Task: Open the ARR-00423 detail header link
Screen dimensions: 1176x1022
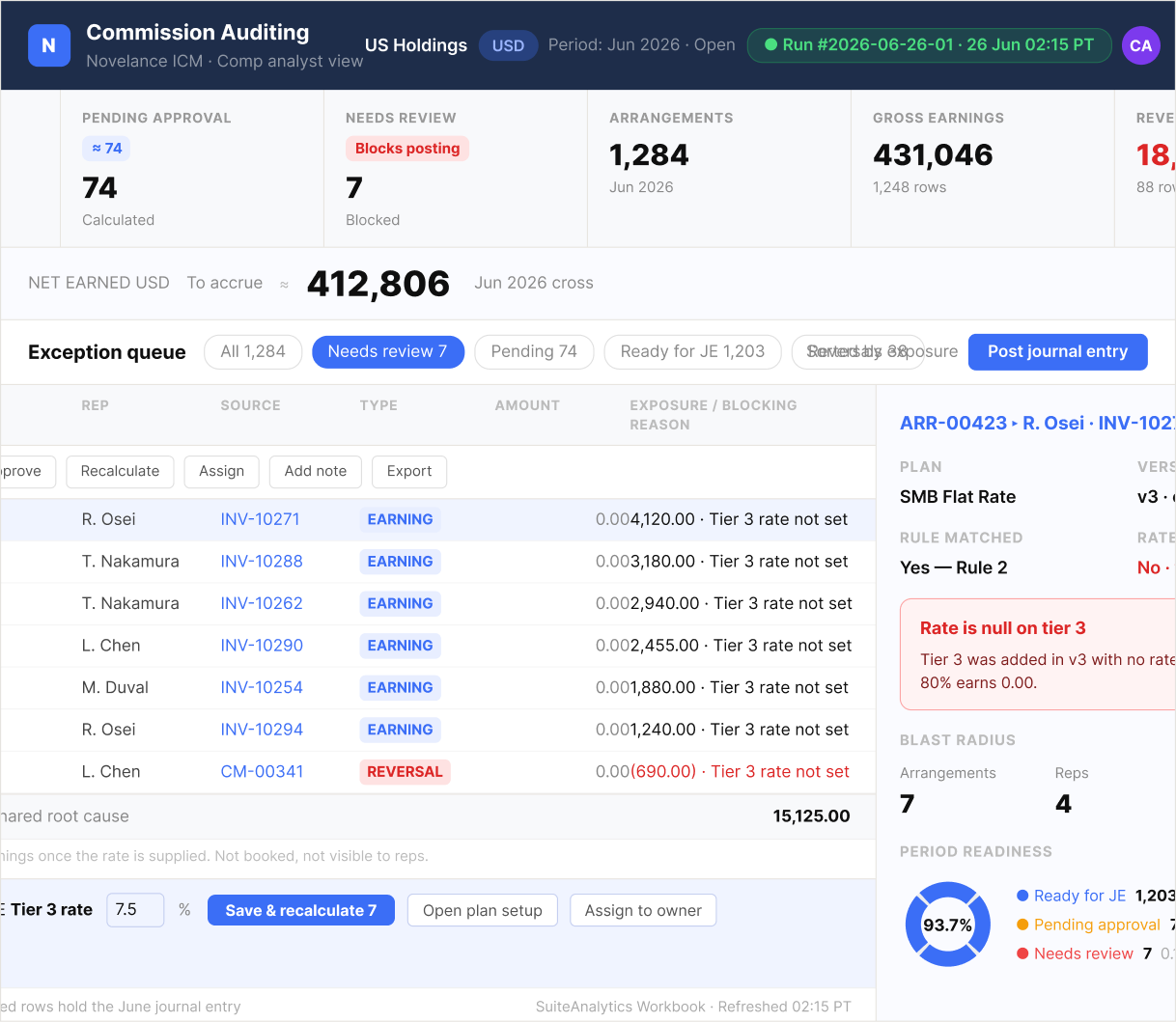Action: coord(1037,423)
